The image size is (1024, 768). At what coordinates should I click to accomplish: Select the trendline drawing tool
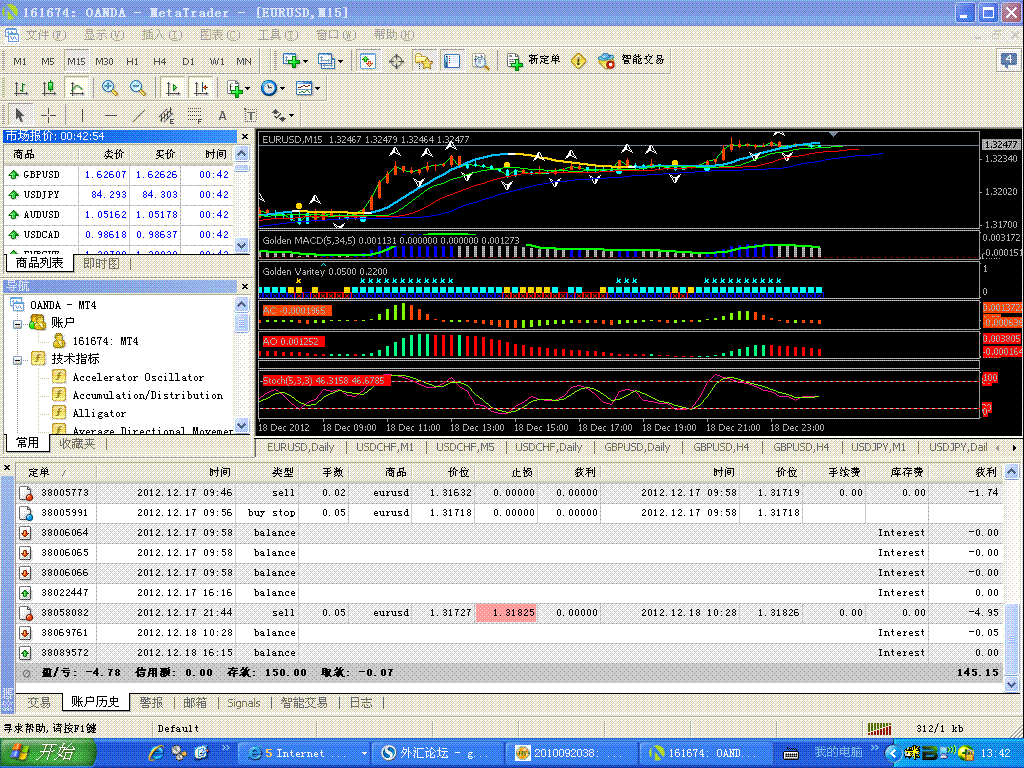pos(138,115)
